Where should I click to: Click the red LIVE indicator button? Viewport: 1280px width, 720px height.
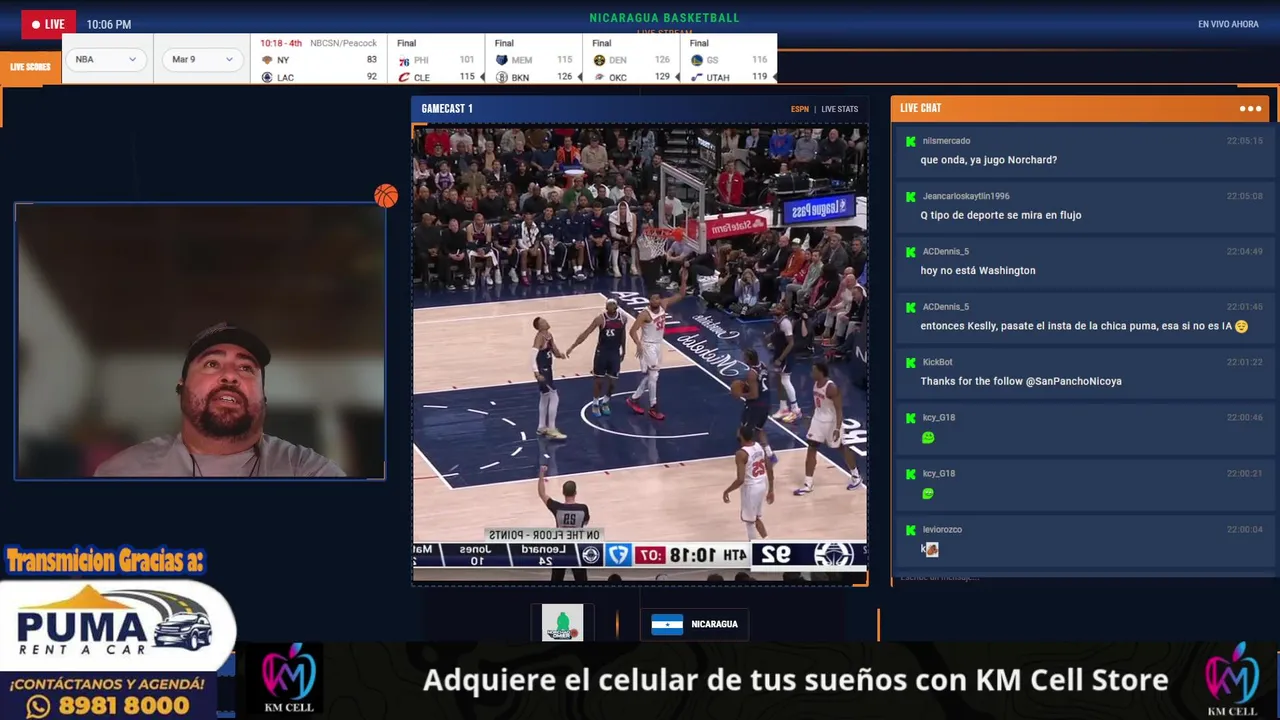pyautogui.click(x=49, y=24)
